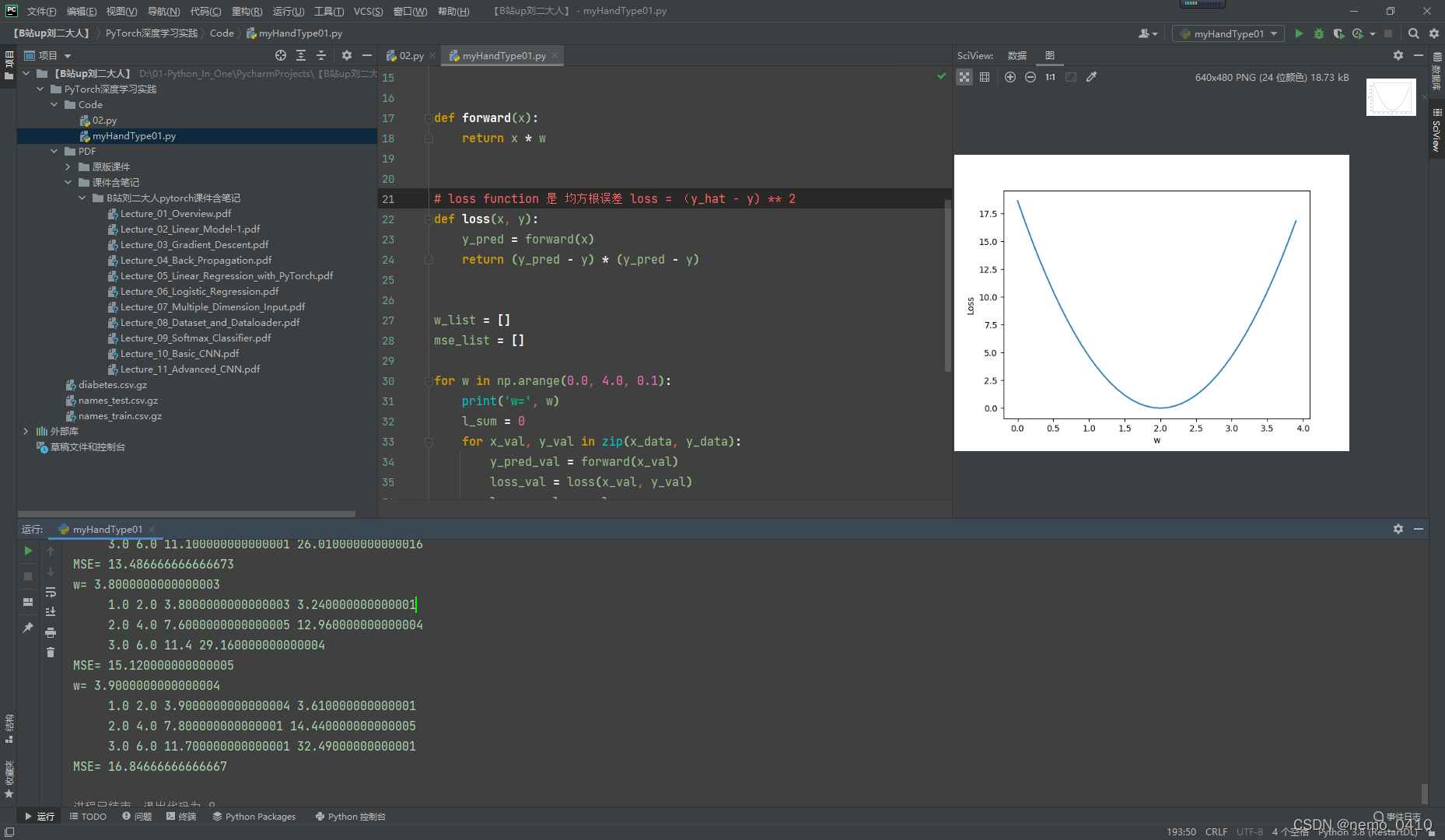This screenshot has width=1445, height=840.
Task: Hide the run panel with minus icon
Action: pos(1419,529)
